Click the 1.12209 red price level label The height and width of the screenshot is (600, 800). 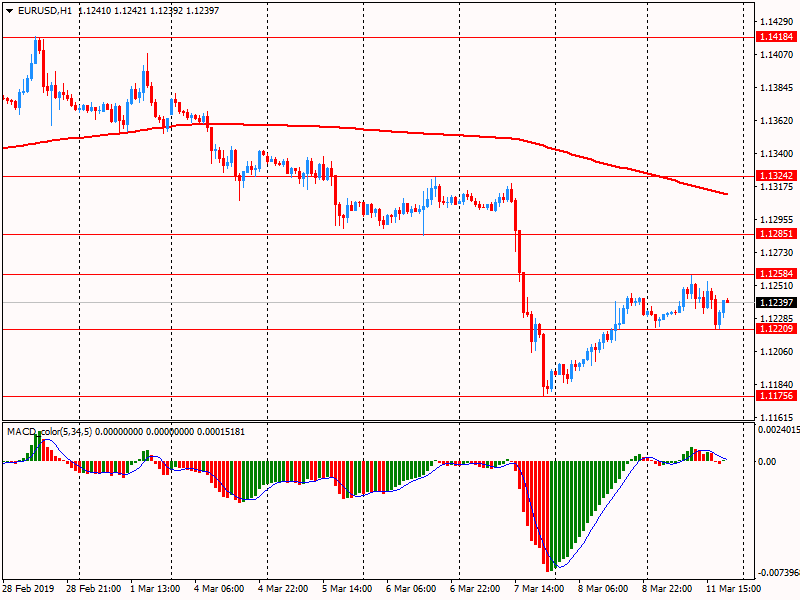[x=777, y=329]
